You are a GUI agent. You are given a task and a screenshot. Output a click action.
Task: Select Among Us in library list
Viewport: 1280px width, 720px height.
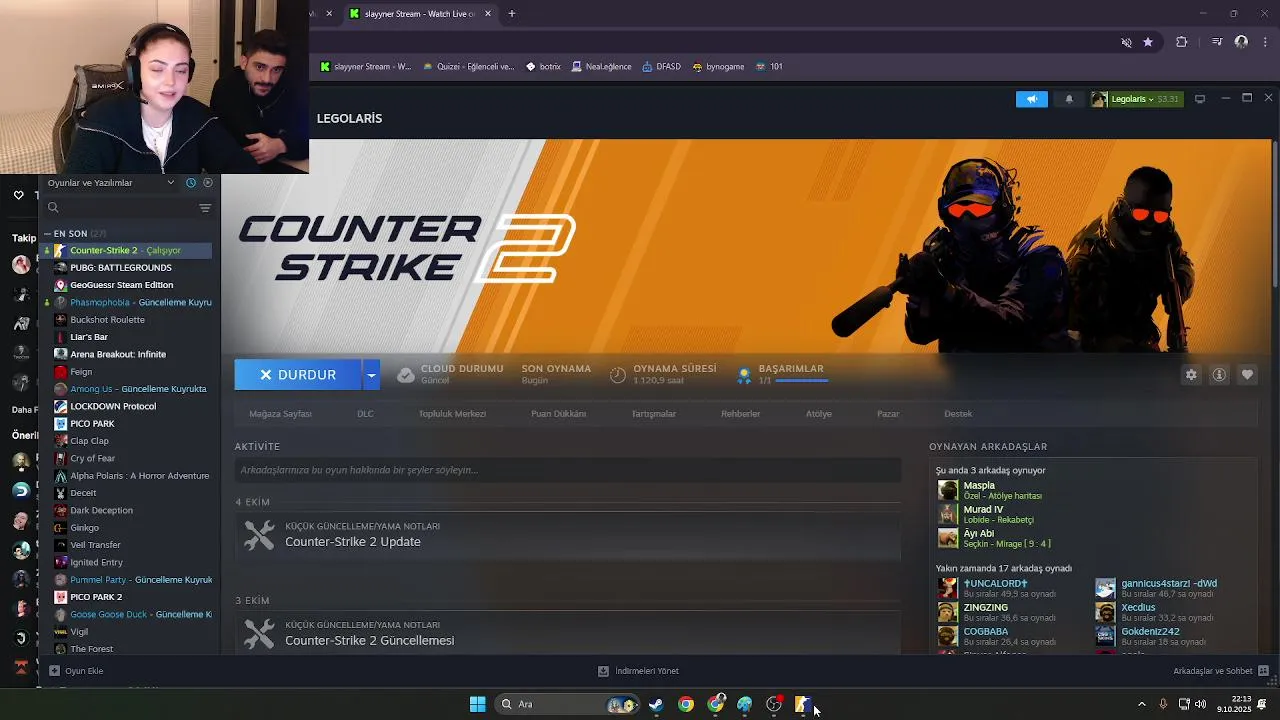(x=126, y=389)
